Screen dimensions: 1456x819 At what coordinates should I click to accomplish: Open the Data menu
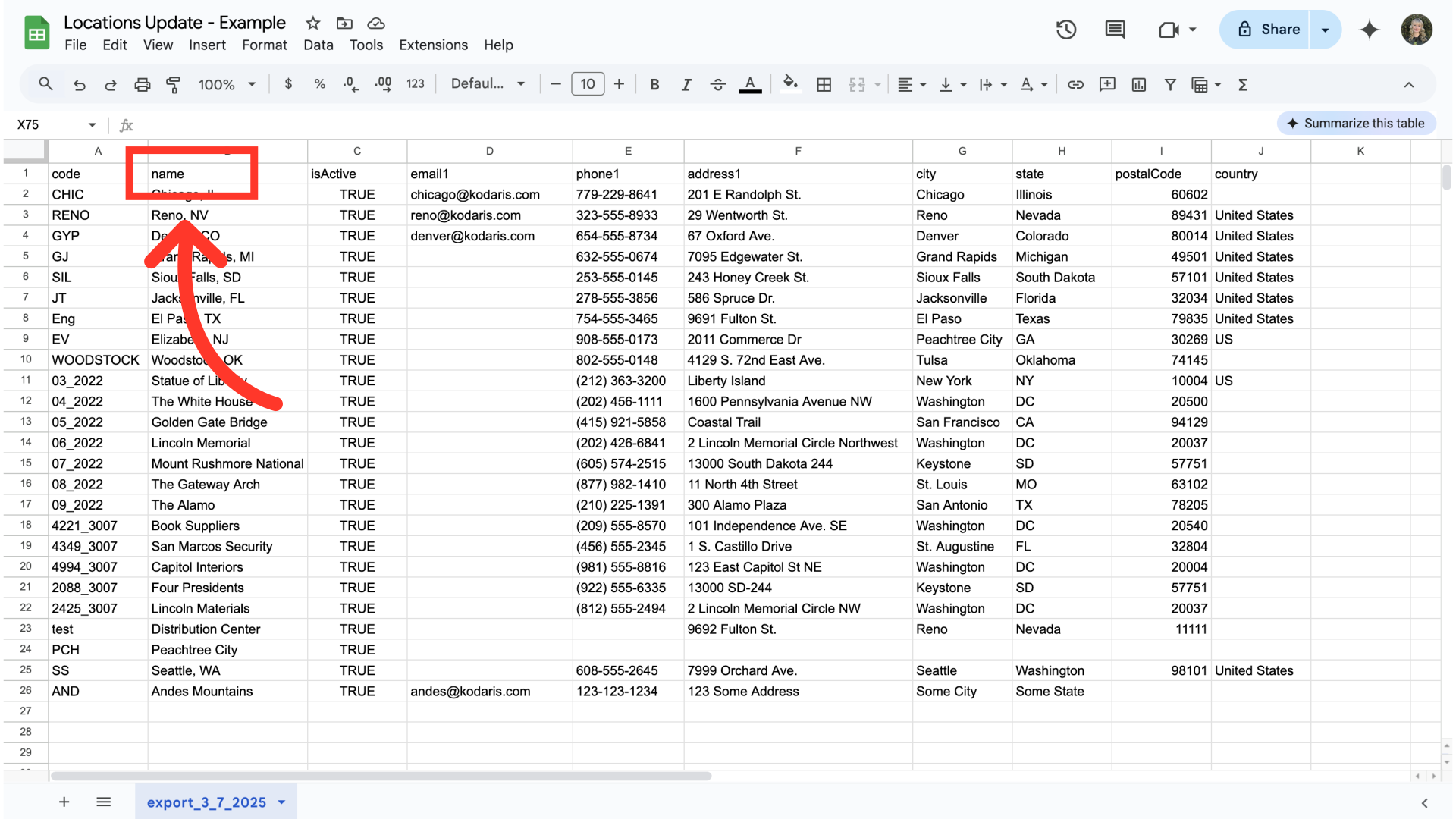coord(318,45)
